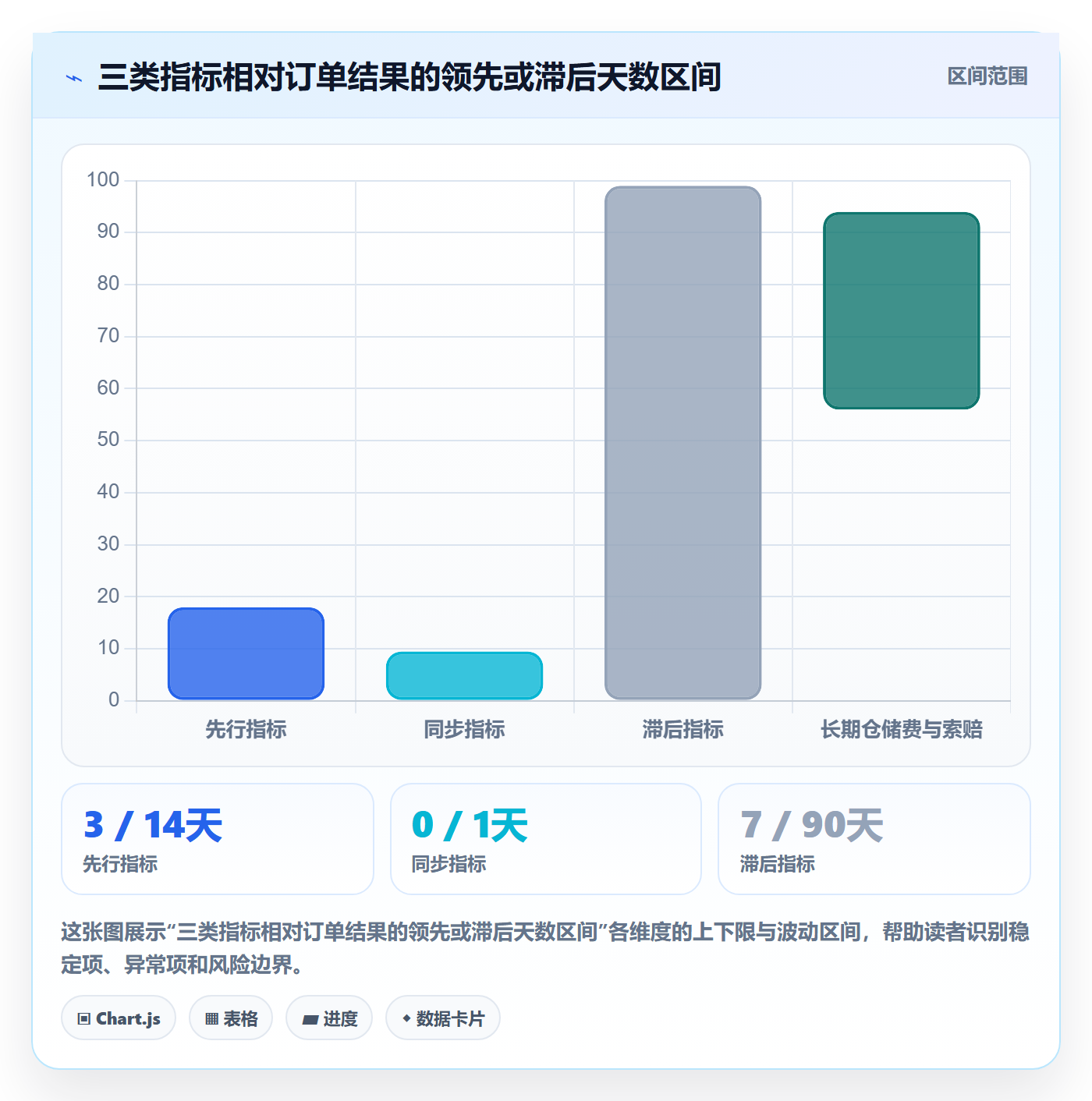Click the 区间范围 label in the header
This screenshot has height=1101, width=1092.
[x=987, y=76]
